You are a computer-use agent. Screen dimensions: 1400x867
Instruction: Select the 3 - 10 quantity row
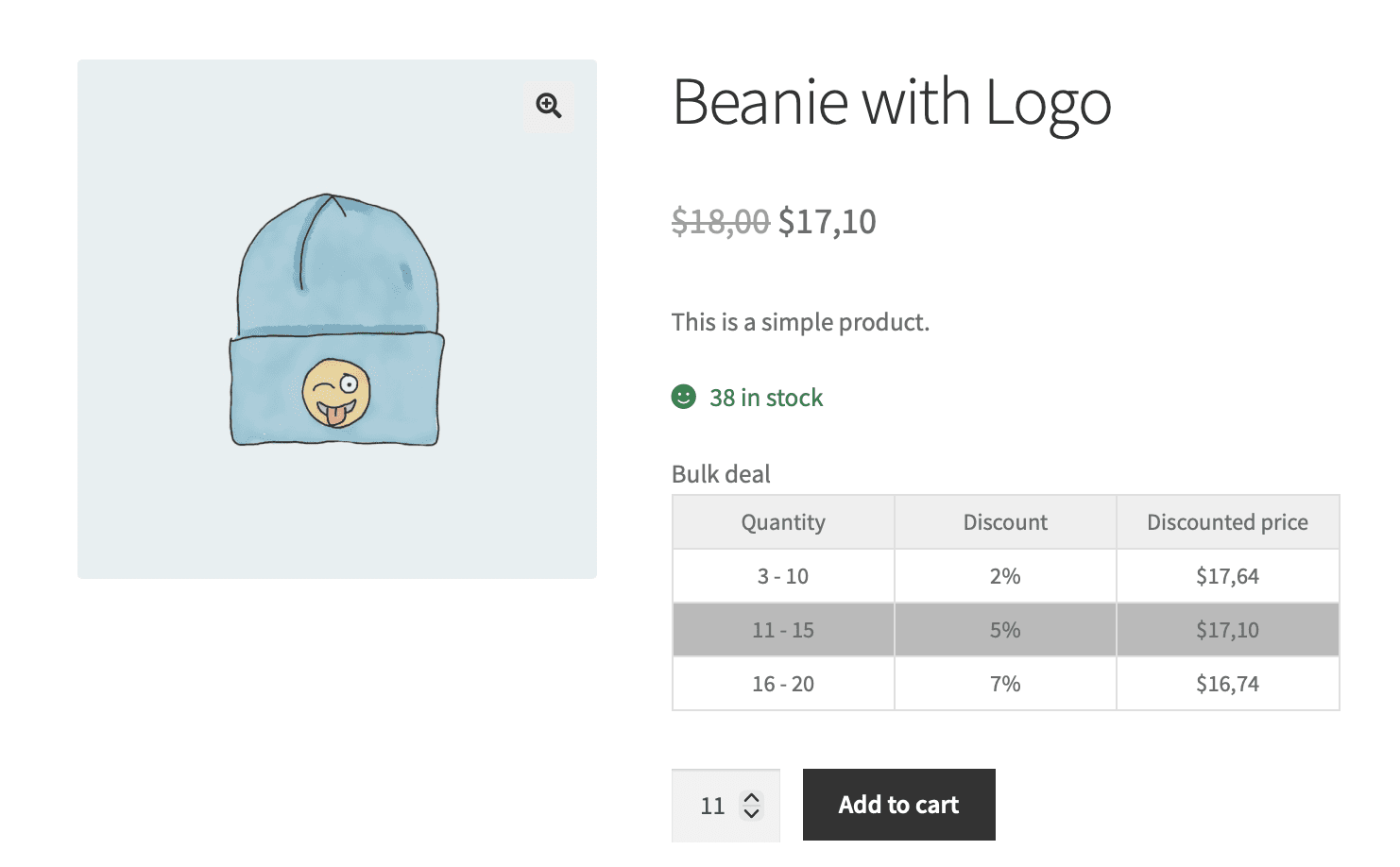[782, 576]
